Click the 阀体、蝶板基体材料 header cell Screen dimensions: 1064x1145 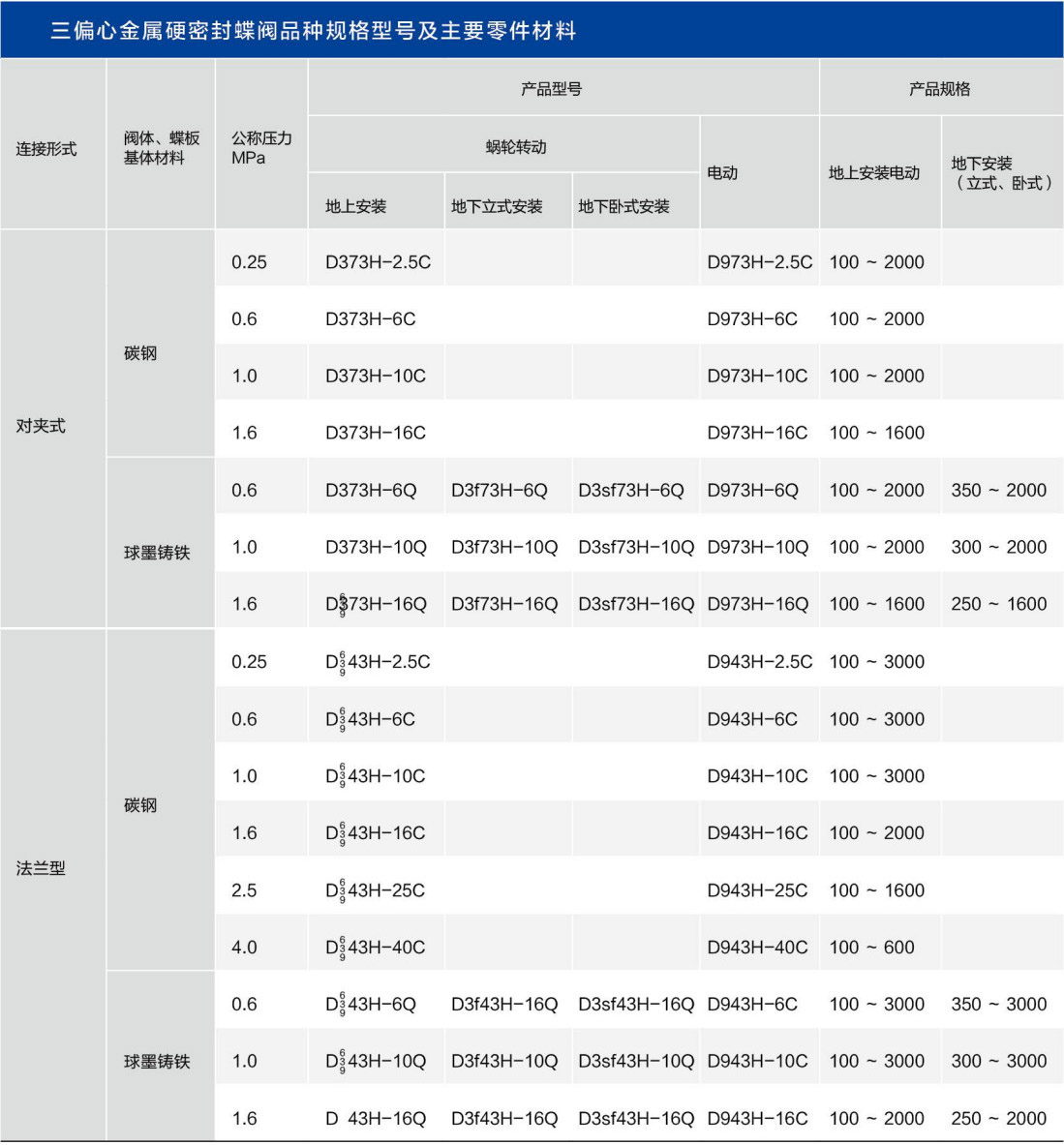pos(161,148)
